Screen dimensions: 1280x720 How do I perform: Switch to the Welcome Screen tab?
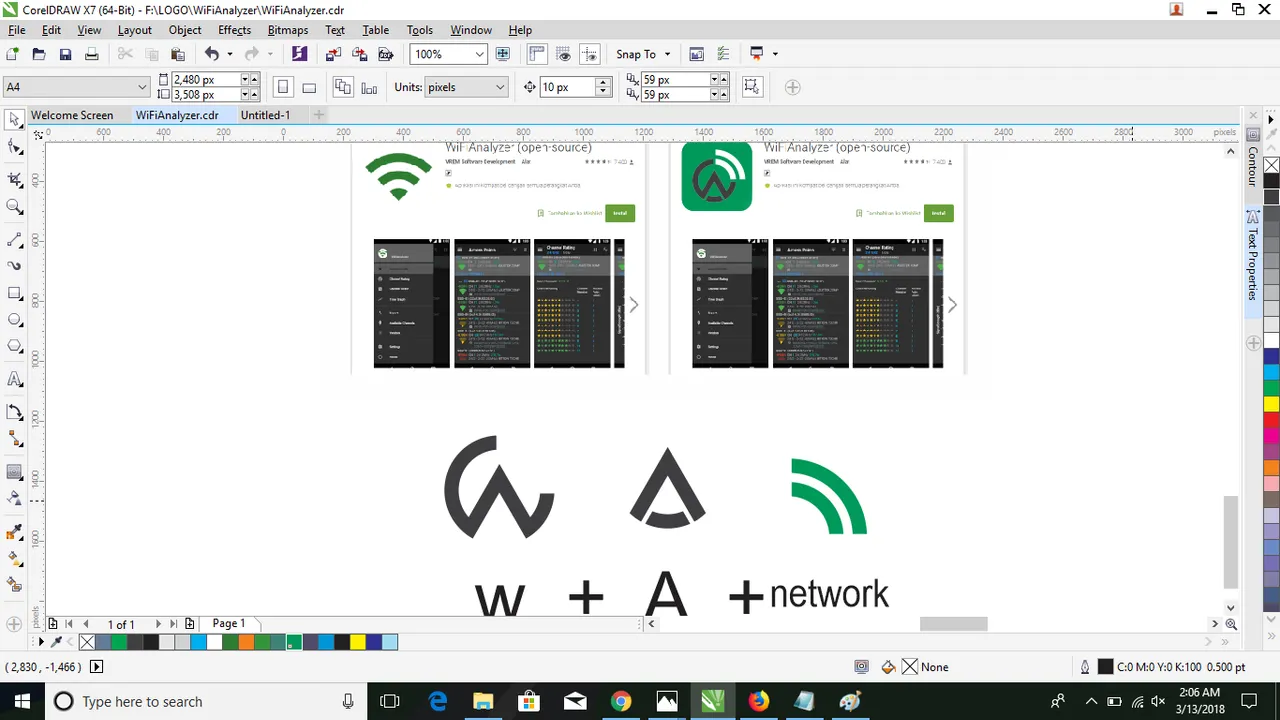click(x=72, y=115)
